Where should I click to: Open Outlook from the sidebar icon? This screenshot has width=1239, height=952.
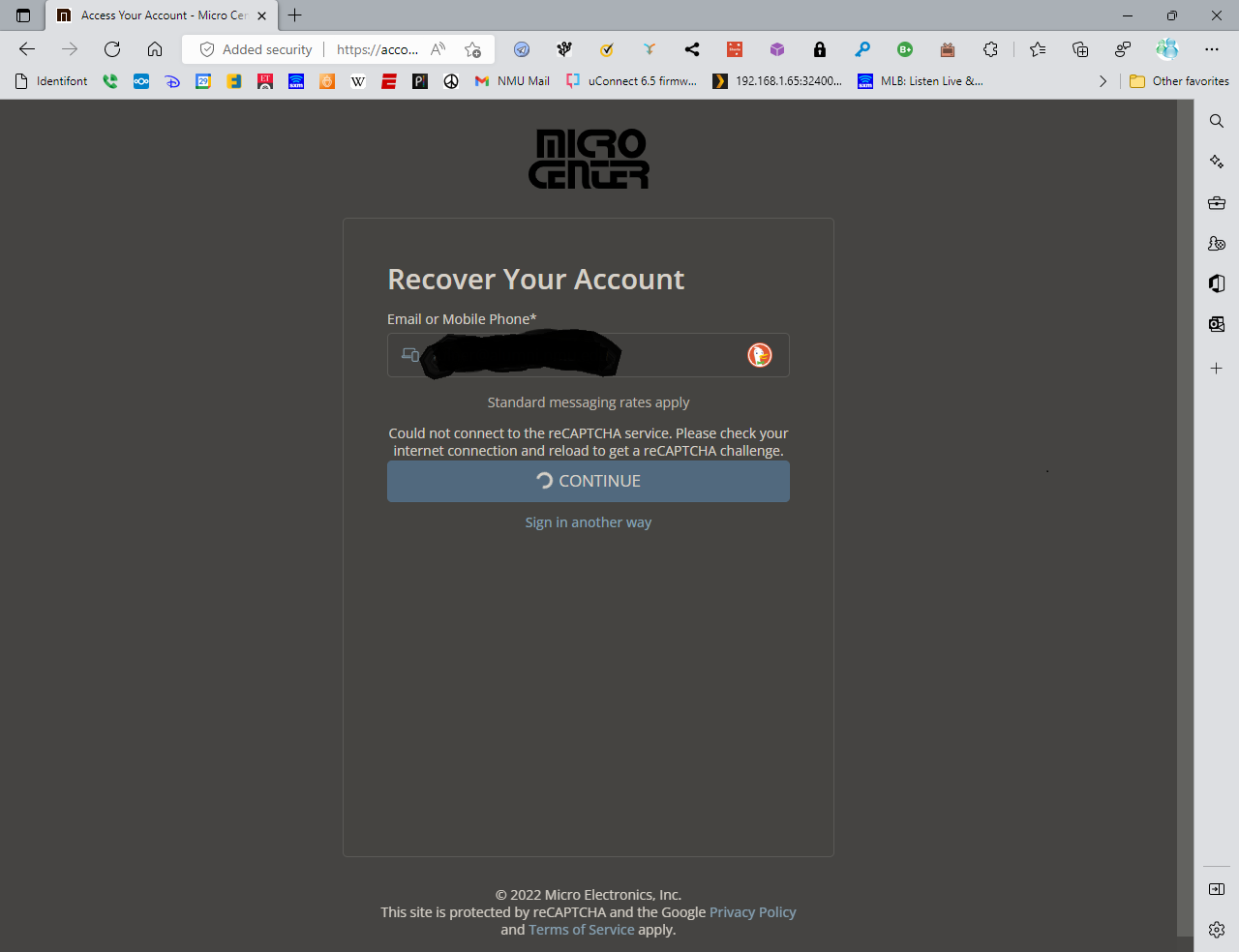tap(1216, 324)
